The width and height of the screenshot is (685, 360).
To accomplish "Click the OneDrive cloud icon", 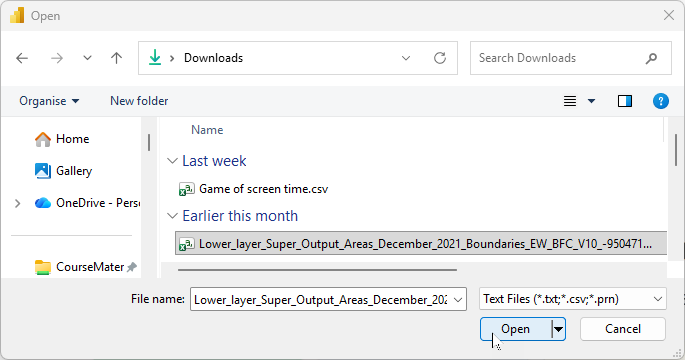I will pyautogui.click(x=43, y=203).
